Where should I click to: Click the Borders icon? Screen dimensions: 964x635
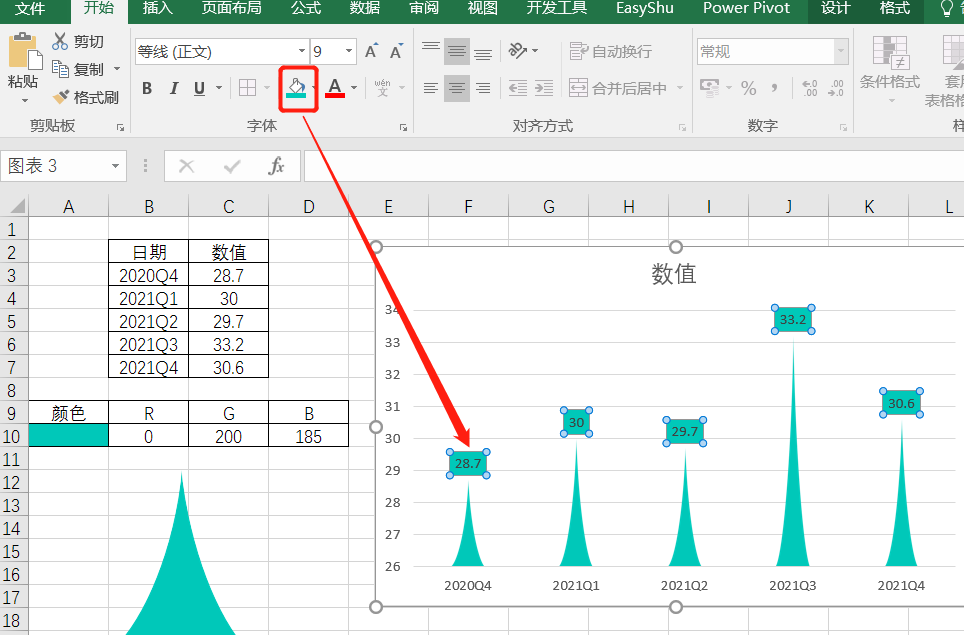click(247, 88)
